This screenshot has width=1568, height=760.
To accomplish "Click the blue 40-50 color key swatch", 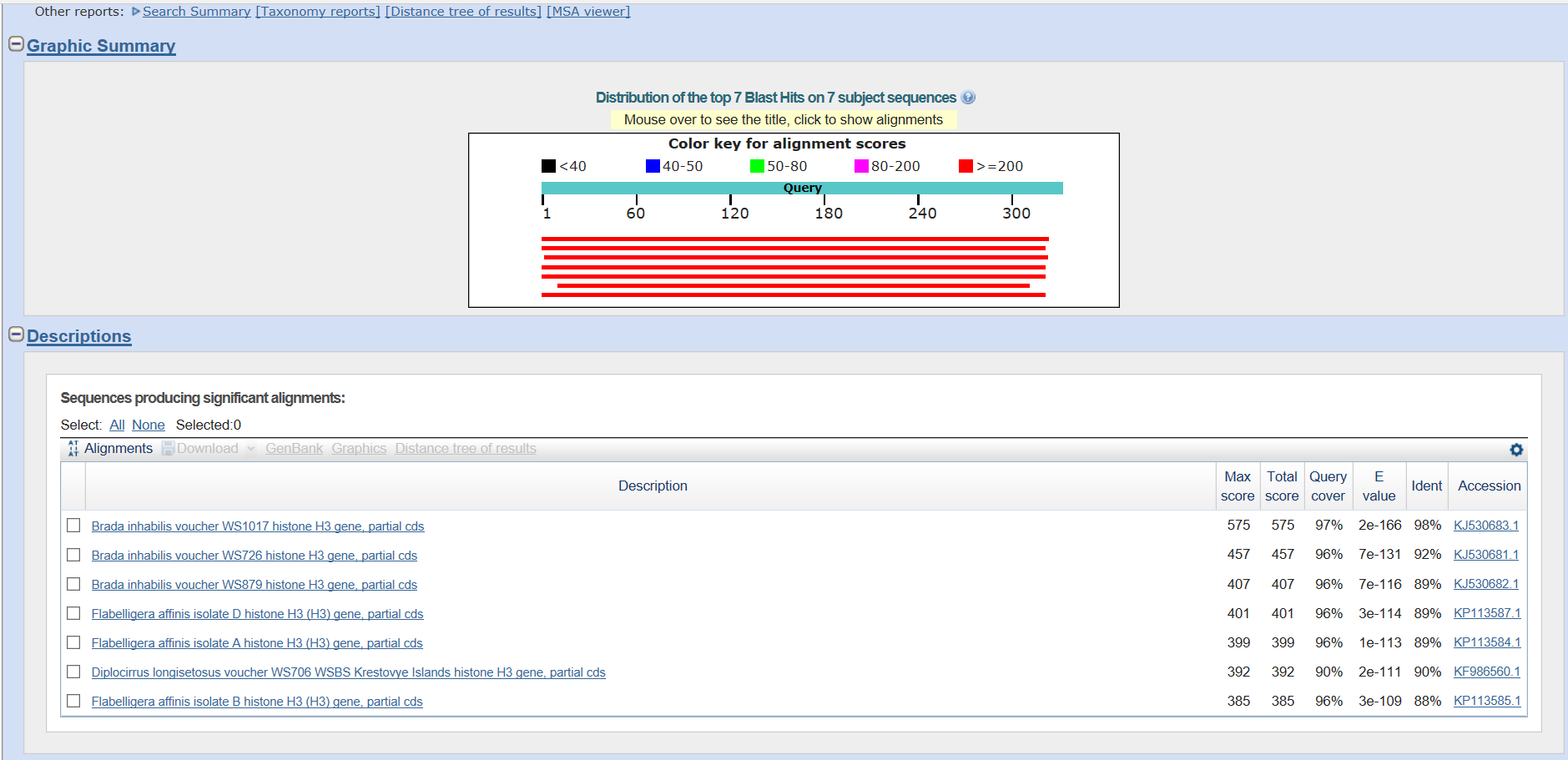I will [x=653, y=166].
